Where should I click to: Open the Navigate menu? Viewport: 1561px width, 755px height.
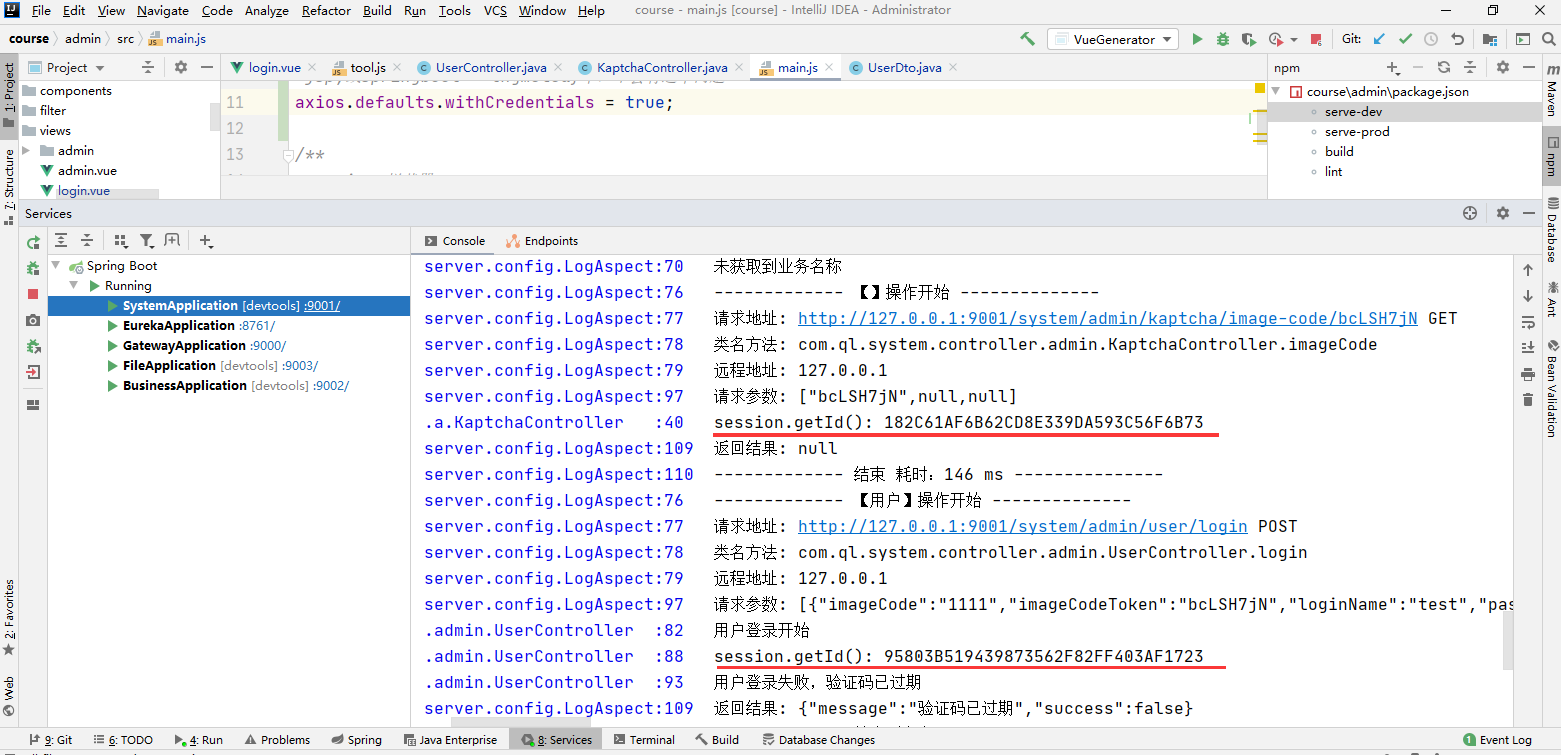click(163, 10)
